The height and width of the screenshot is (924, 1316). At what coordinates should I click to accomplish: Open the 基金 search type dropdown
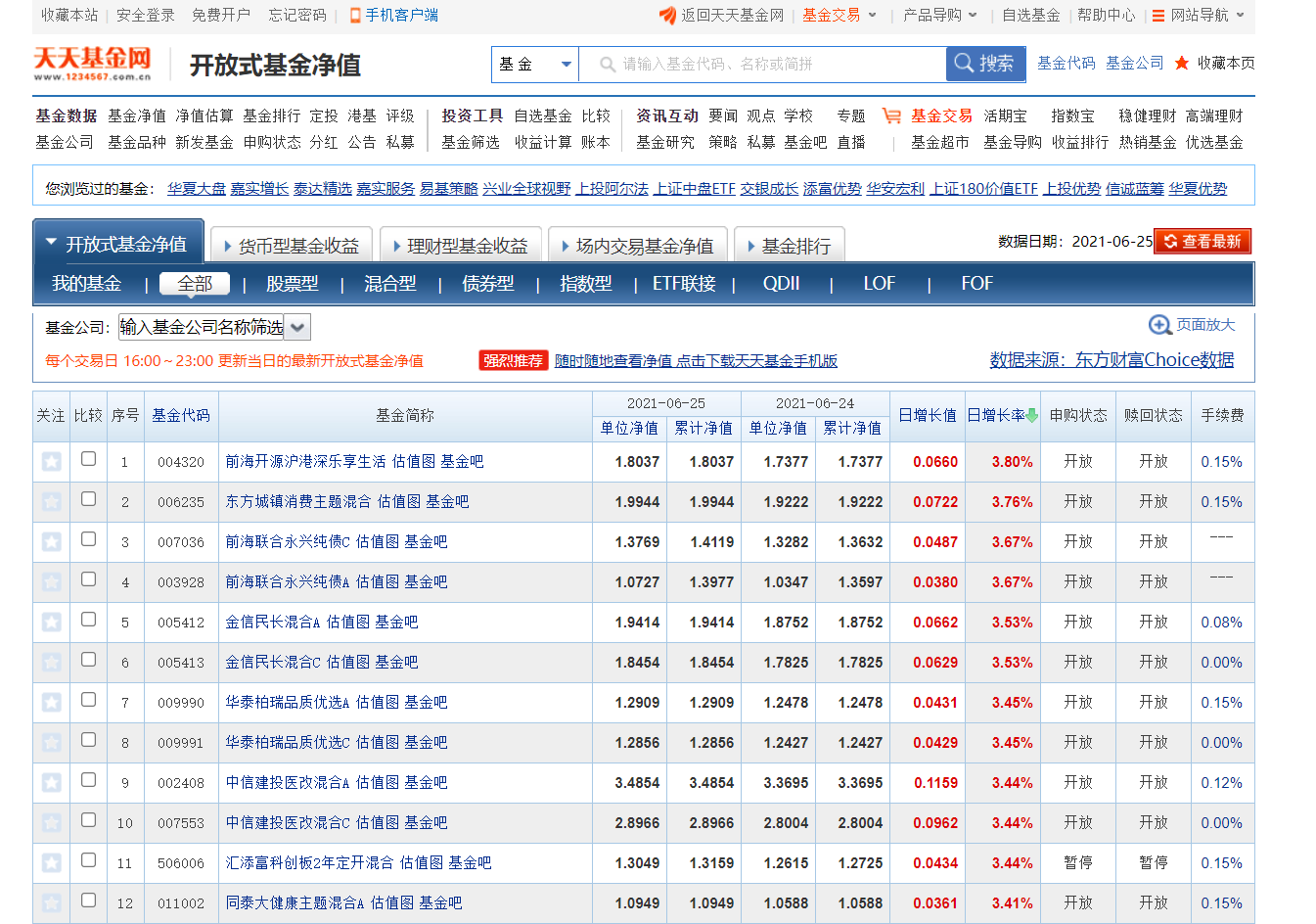click(535, 65)
